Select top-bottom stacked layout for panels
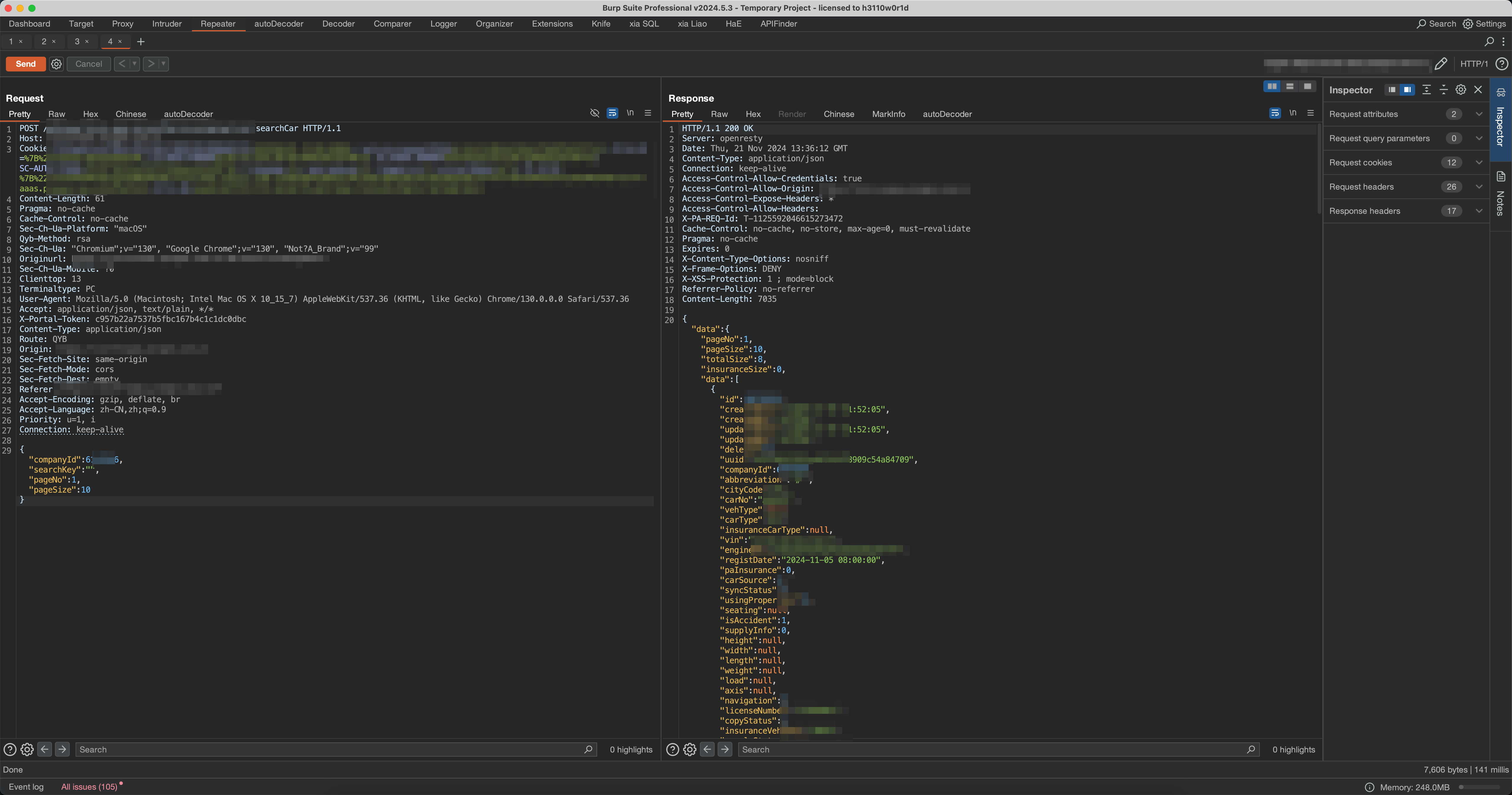The height and width of the screenshot is (795, 1512). pos(1290,86)
